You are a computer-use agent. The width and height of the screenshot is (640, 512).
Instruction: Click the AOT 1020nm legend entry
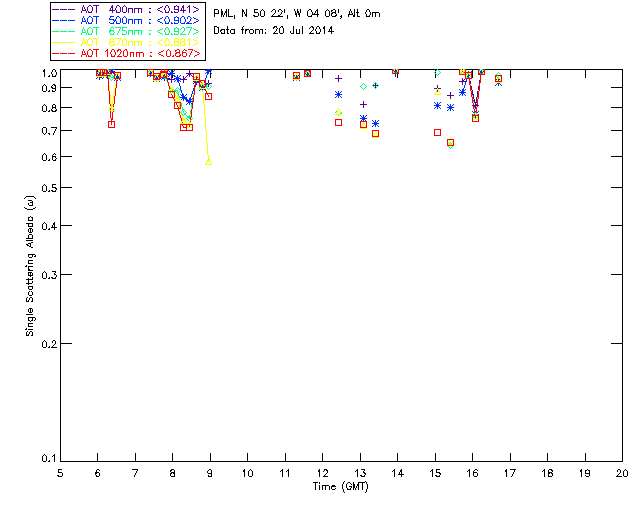click(127, 53)
